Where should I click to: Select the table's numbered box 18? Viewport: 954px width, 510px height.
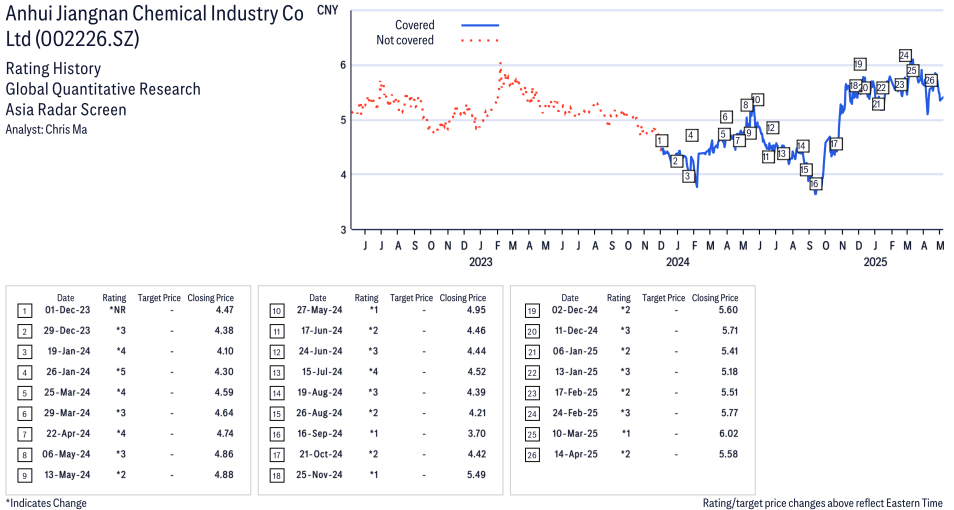pyautogui.click(x=277, y=476)
